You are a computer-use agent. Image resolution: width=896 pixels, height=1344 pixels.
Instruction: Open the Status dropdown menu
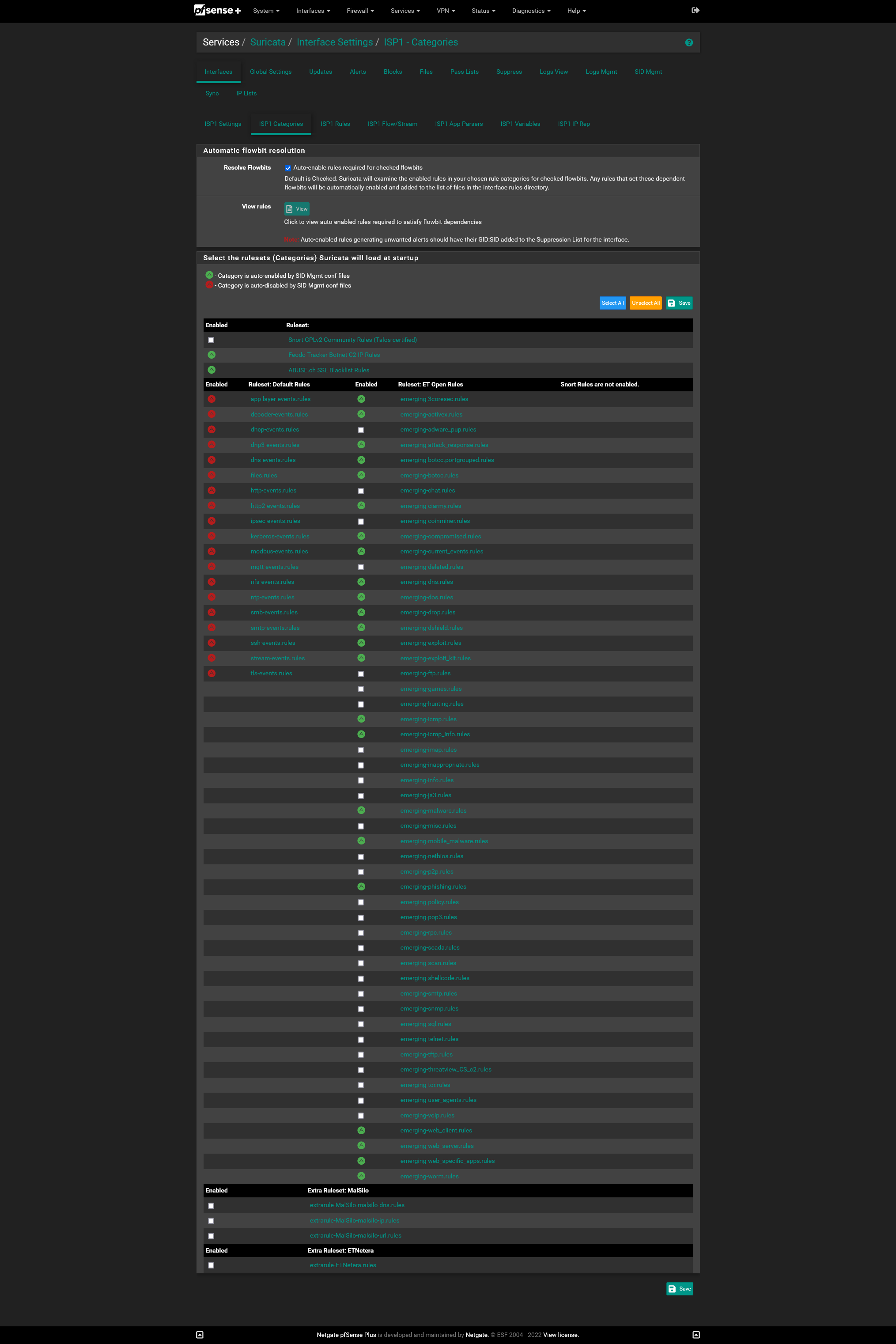click(484, 11)
